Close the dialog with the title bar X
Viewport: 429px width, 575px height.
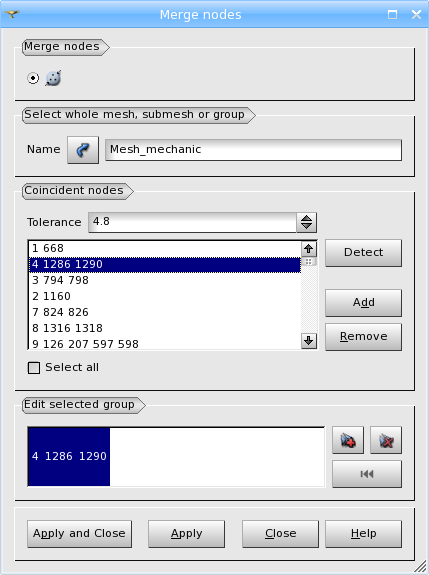[416, 15]
